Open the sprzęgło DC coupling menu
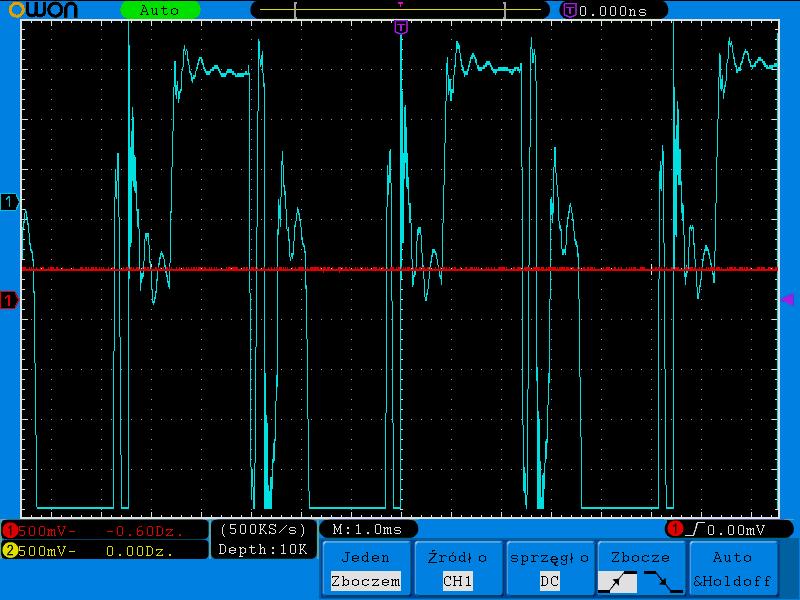Viewport: 800px width, 600px height. tap(549, 569)
